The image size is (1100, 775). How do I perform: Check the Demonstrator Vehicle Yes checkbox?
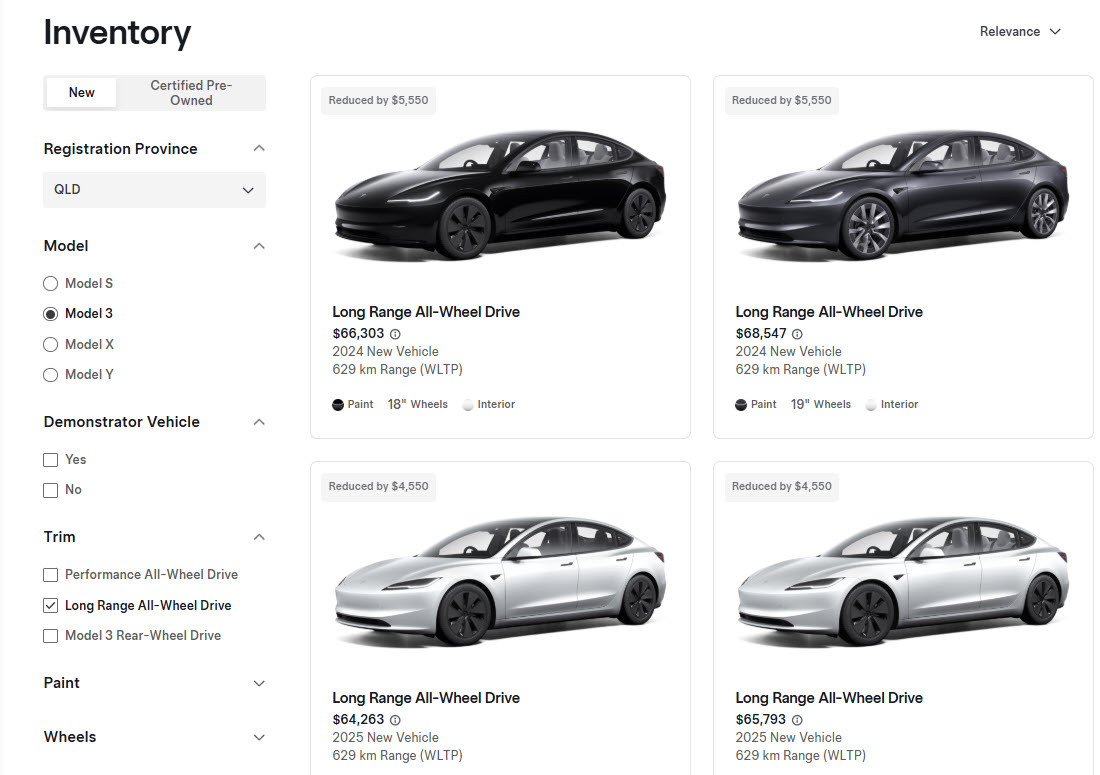point(50,459)
